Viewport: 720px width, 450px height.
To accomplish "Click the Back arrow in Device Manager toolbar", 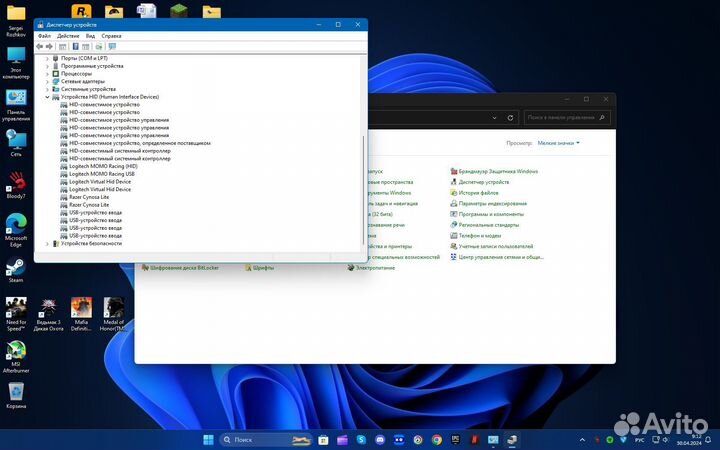I will (40, 46).
